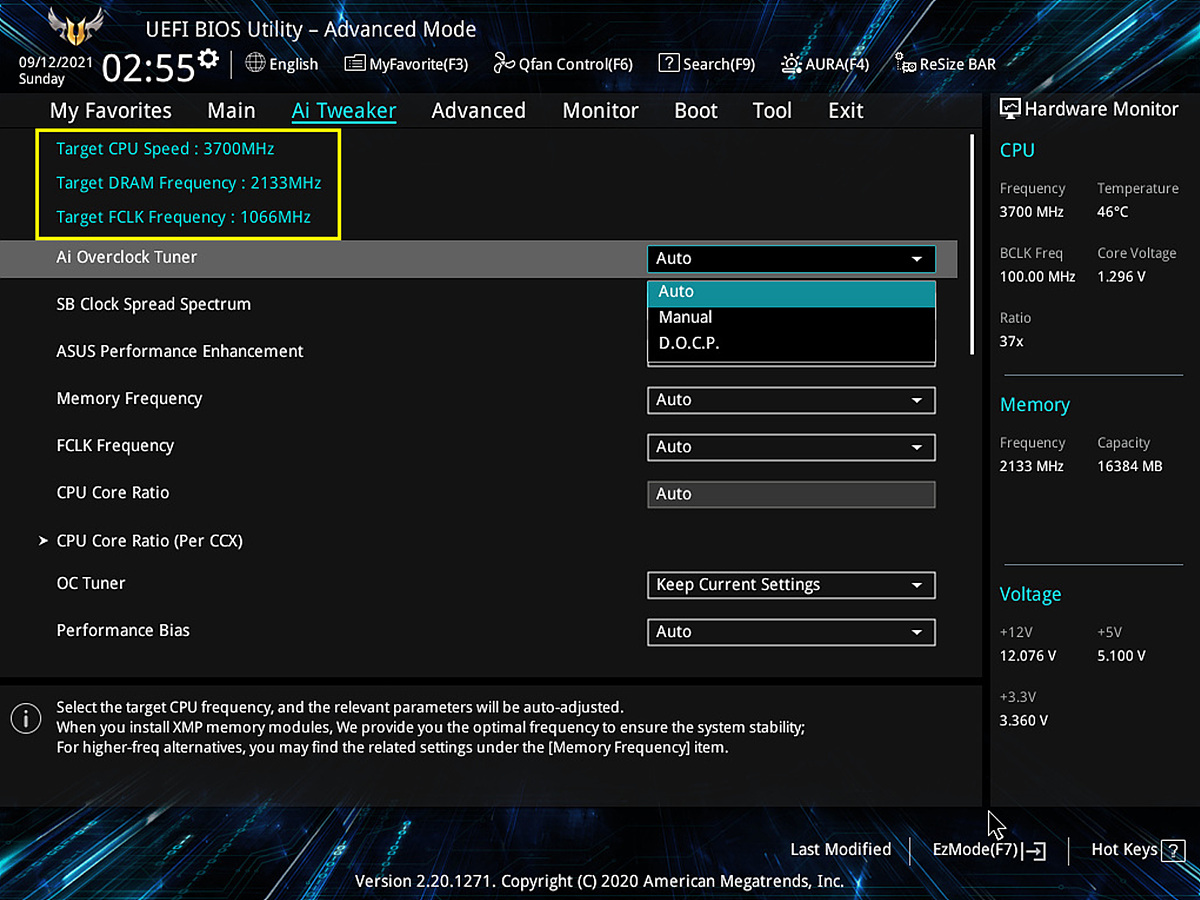Click the memory Capacity 16384 MB value
This screenshot has width=1200, height=900.
tap(1130, 466)
